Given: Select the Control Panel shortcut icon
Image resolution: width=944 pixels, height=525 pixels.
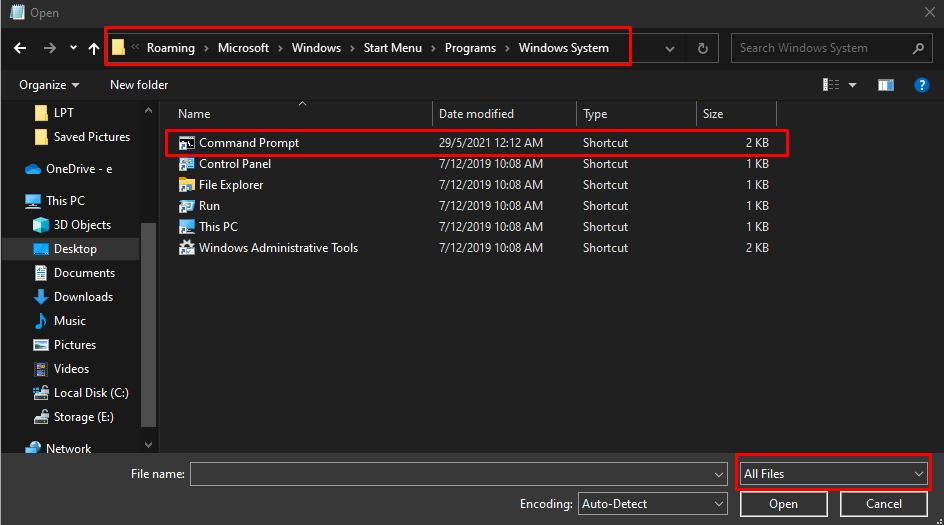Looking at the screenshot, I should 187,164.
